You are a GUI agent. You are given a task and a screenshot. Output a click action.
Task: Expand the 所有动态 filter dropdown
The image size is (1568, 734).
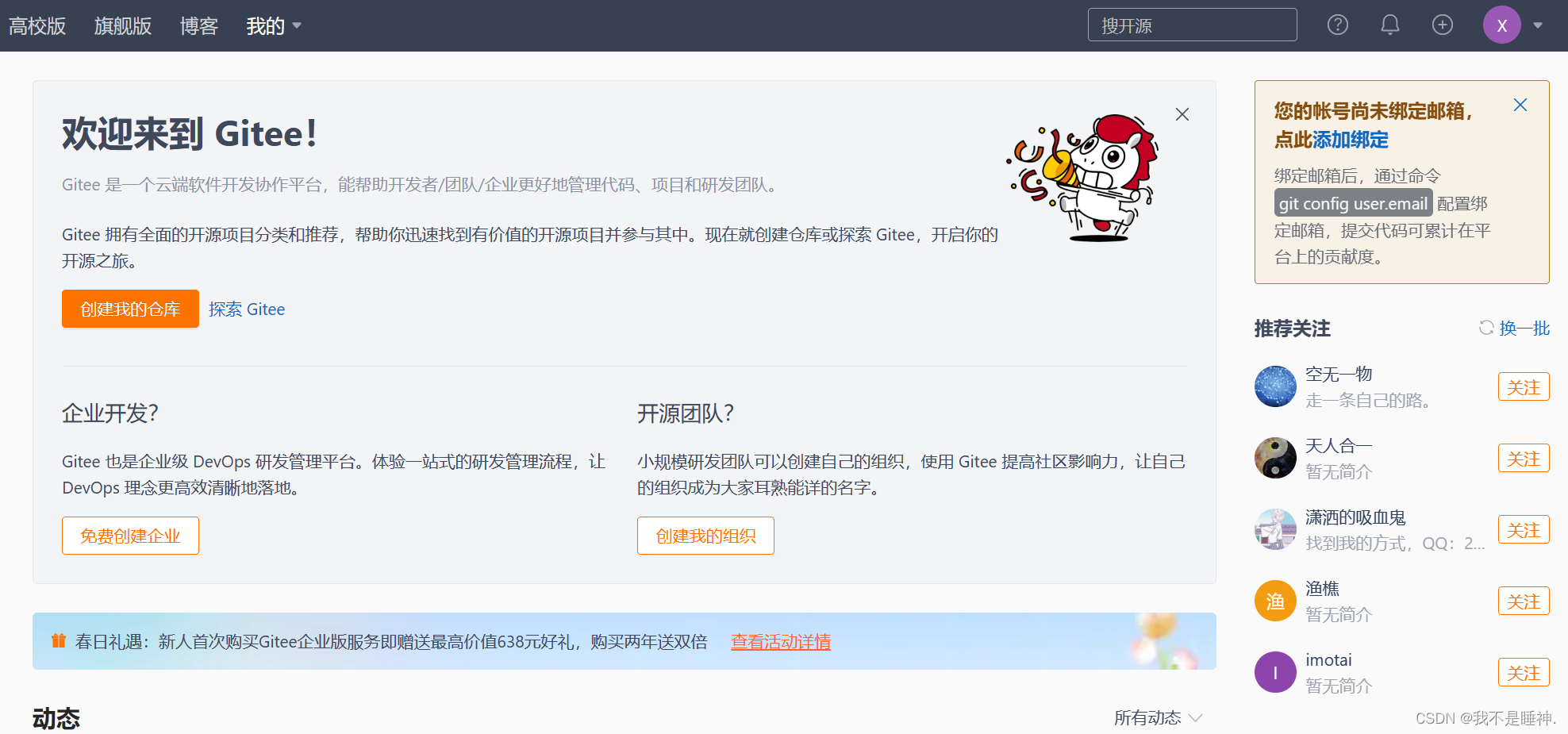pyautogui.click(x=1159, y=717)
